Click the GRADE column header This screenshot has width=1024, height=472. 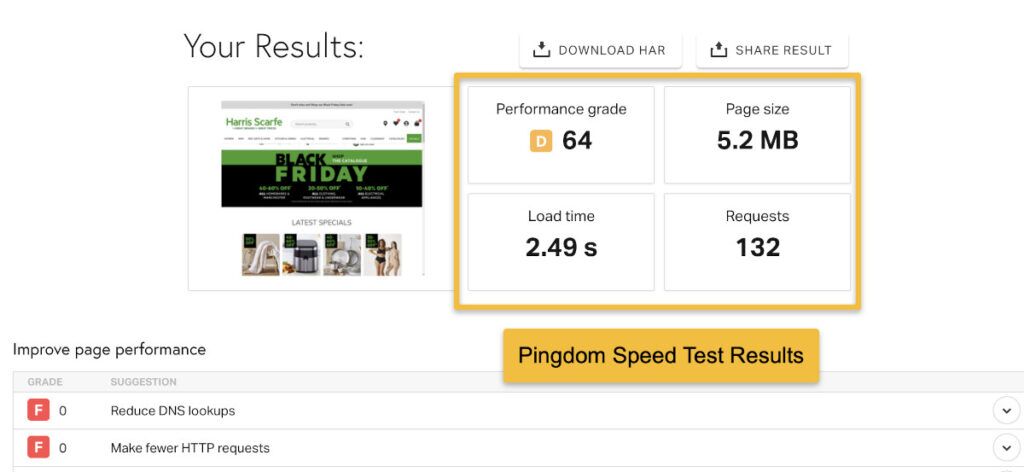(x=45, y=382)
